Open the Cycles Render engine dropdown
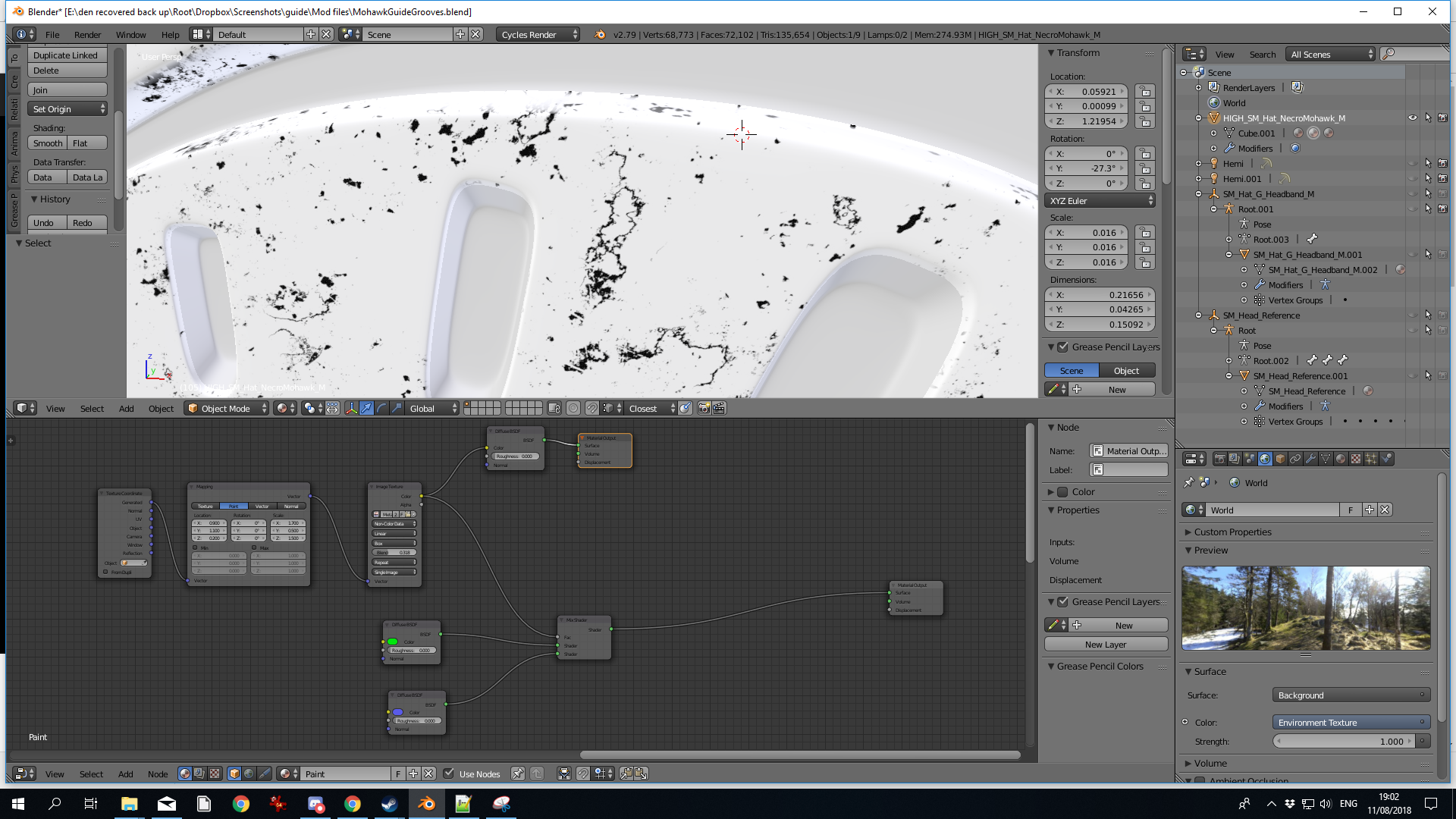The width and height of the screenshot is (1456, 819). click(538, 34)
